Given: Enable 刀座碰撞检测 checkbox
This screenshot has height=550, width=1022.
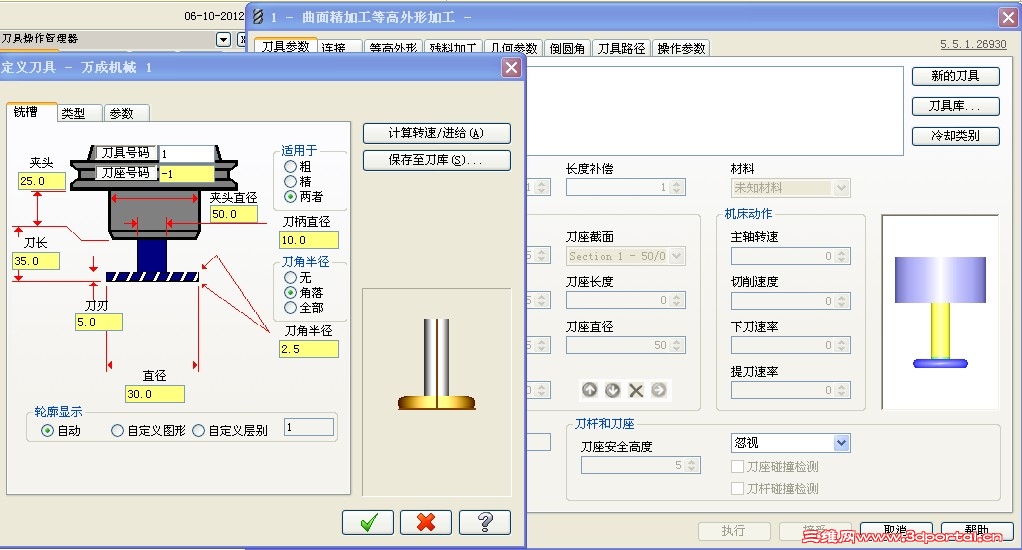Looking at the screenshot, I should 738,467.
